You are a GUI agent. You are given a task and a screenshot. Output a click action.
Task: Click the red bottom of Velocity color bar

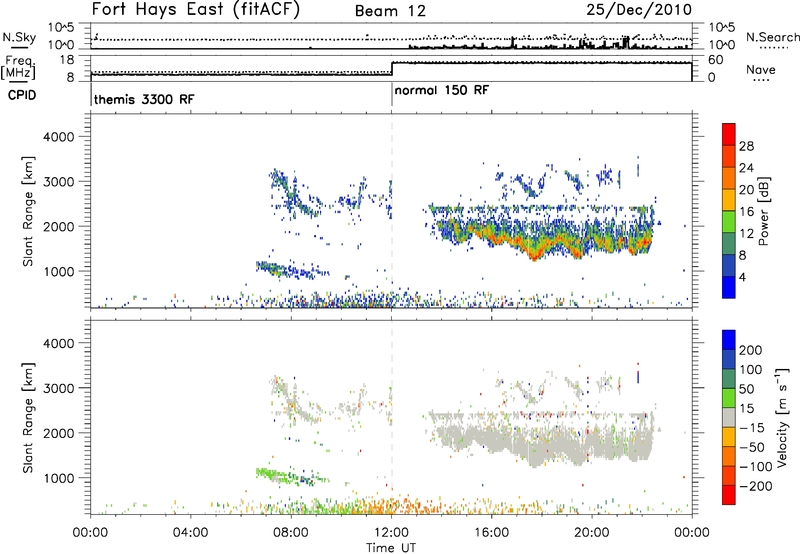pos(729,495)
